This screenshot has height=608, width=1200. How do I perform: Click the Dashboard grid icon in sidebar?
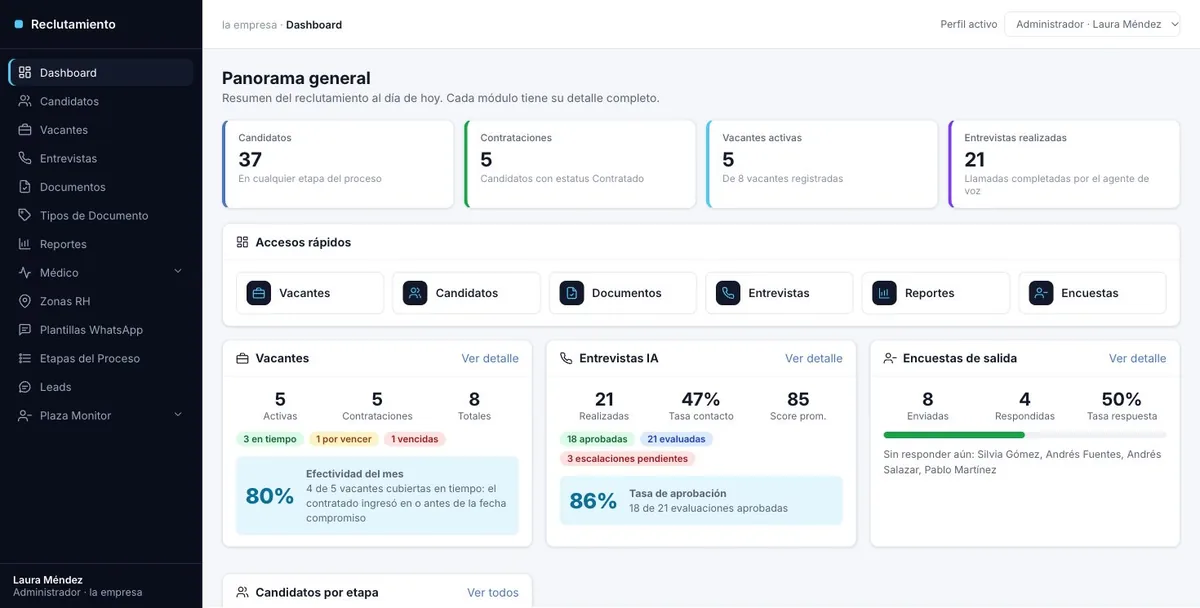point(25,72)
